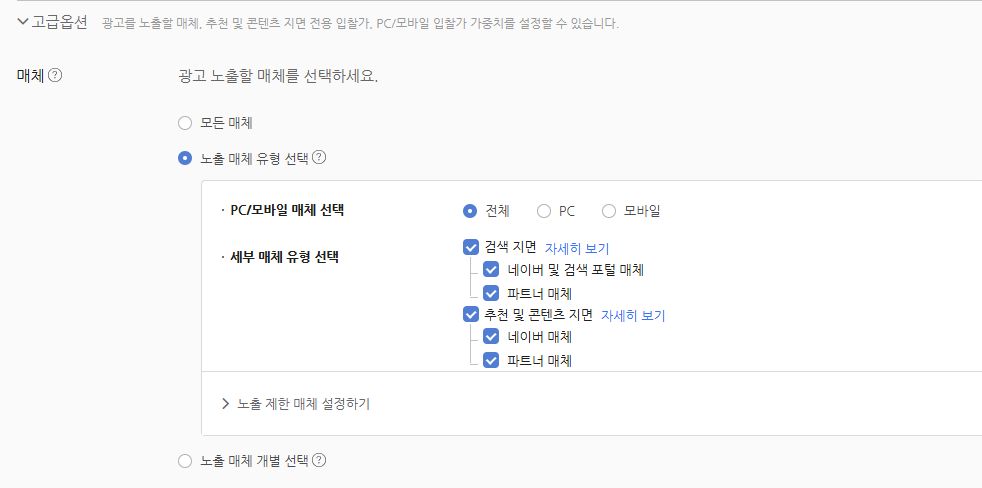Toggle the 네이버 매체 checkbox
The width and height of the screenshot is (982, 488).
click(491, 337)
